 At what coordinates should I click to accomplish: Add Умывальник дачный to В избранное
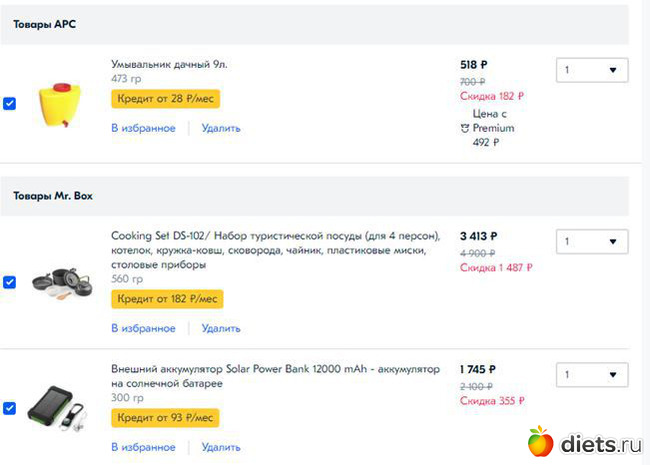click(143, 128)
